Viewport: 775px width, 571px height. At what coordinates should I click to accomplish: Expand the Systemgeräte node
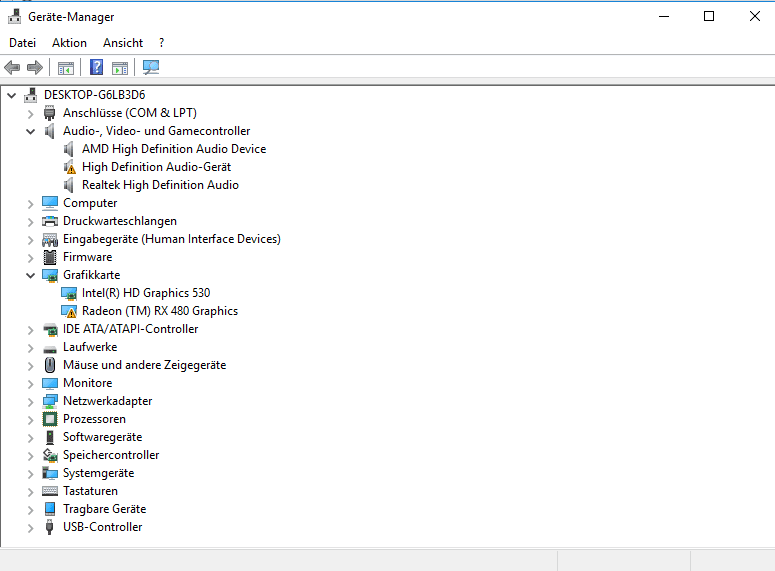tap(31, 474)
